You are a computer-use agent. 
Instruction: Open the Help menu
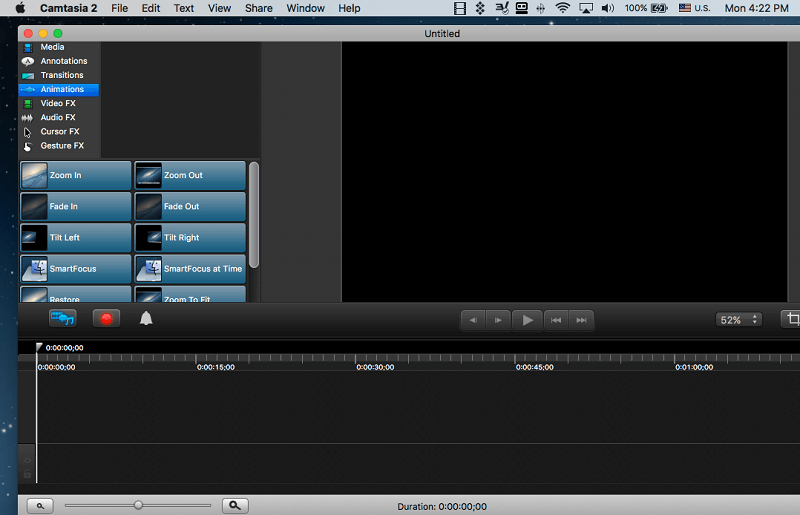tap(349, 8)
